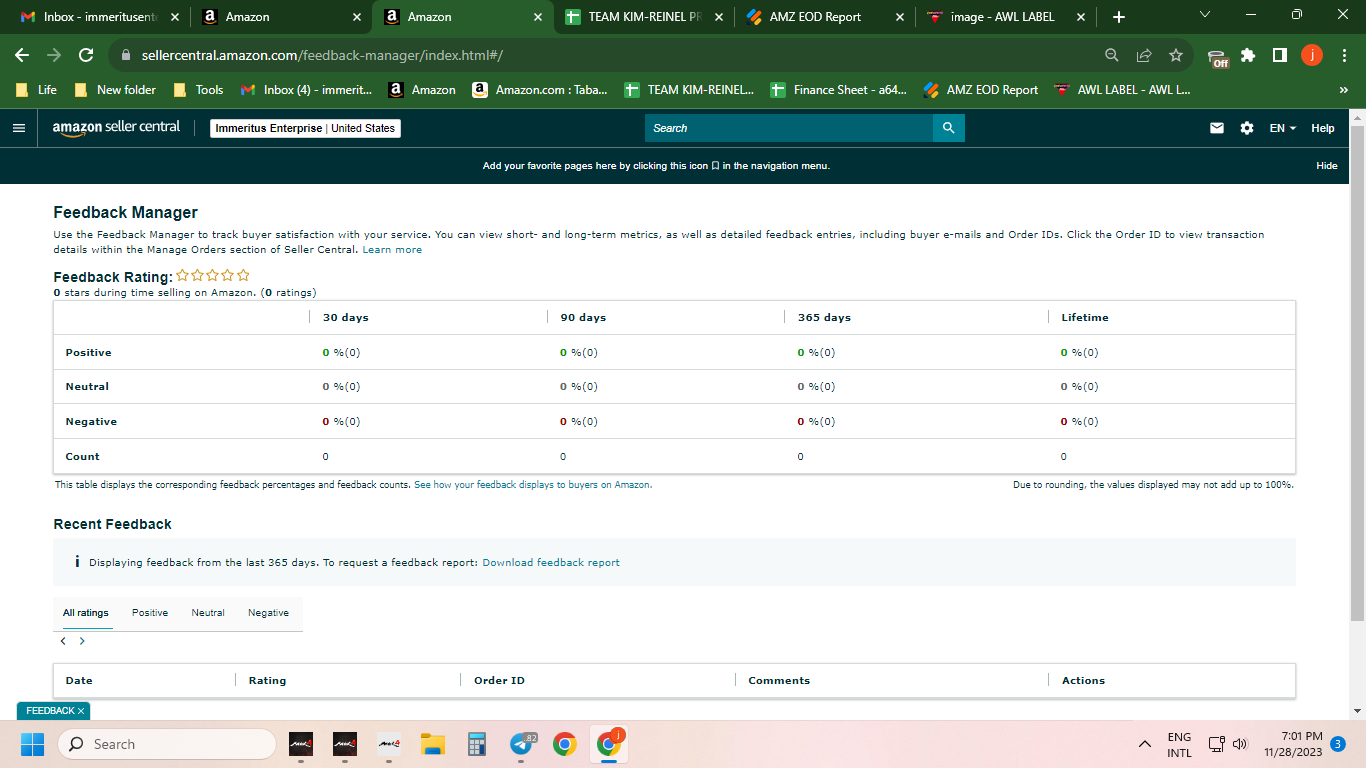Open the Seller Central hamburger menu
Screen dimensions: 1366x768
[x=18, y=128]
